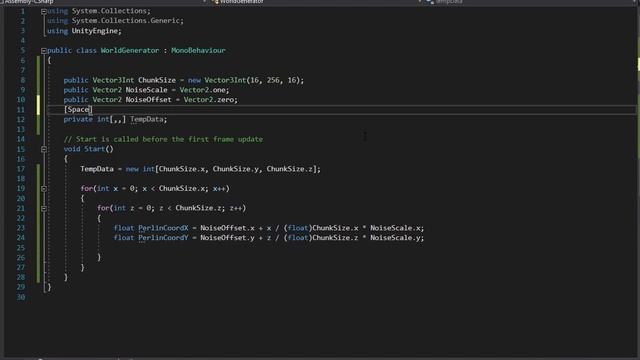This screenshot has height=360, width=640.
Task: Place cursor after [Space on line 11
Action: (90, 109)
